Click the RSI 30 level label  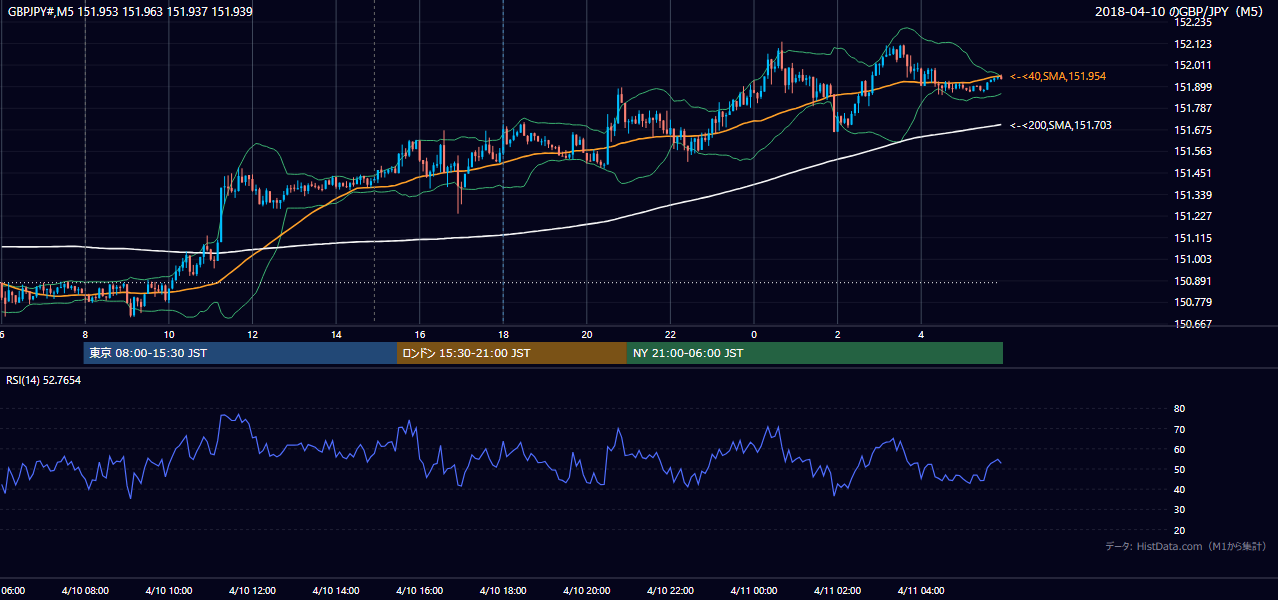[x=1179, y=510]
